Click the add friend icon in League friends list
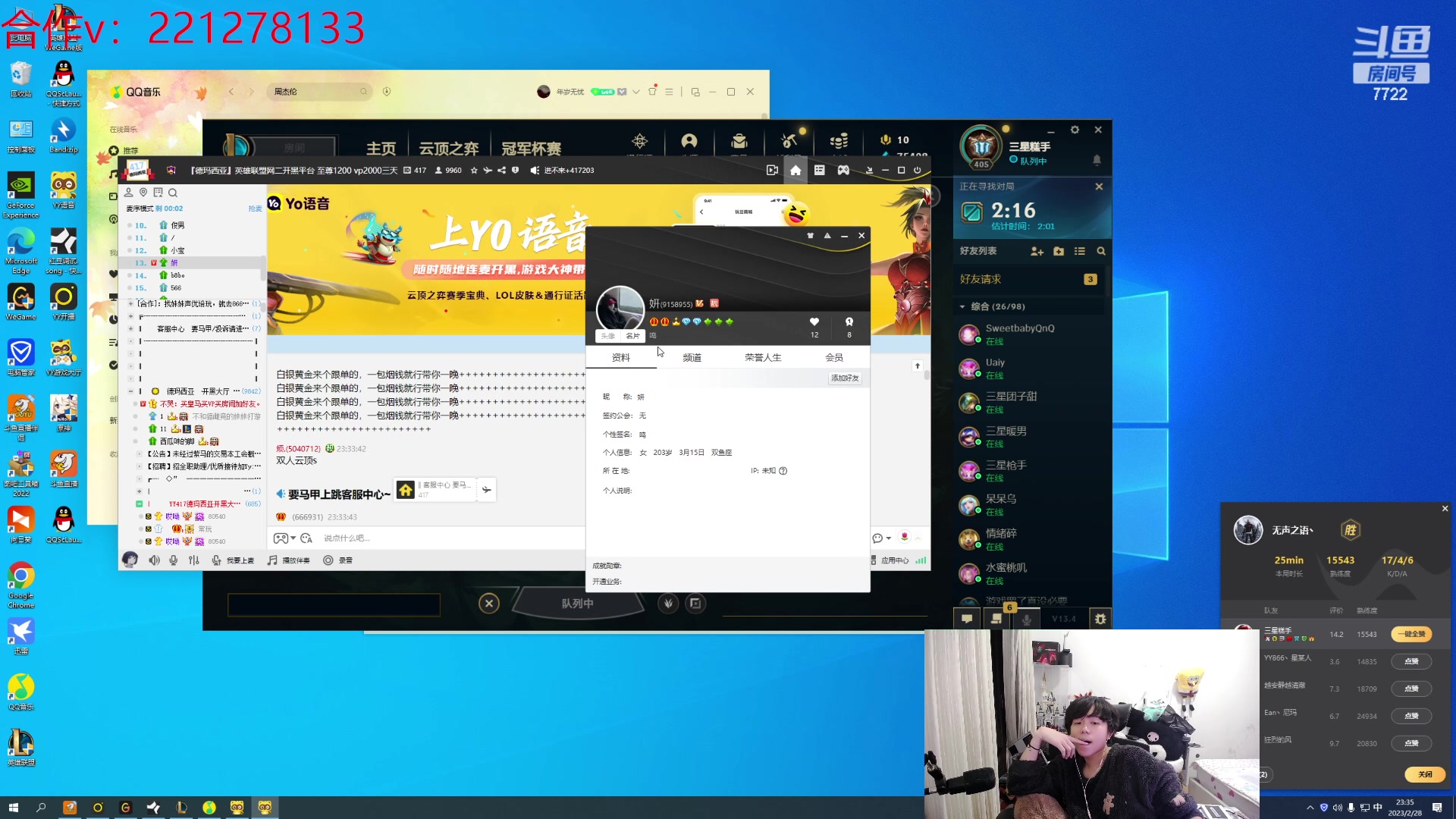This screenshot has height=819, width=1456. coord(1037,252)
